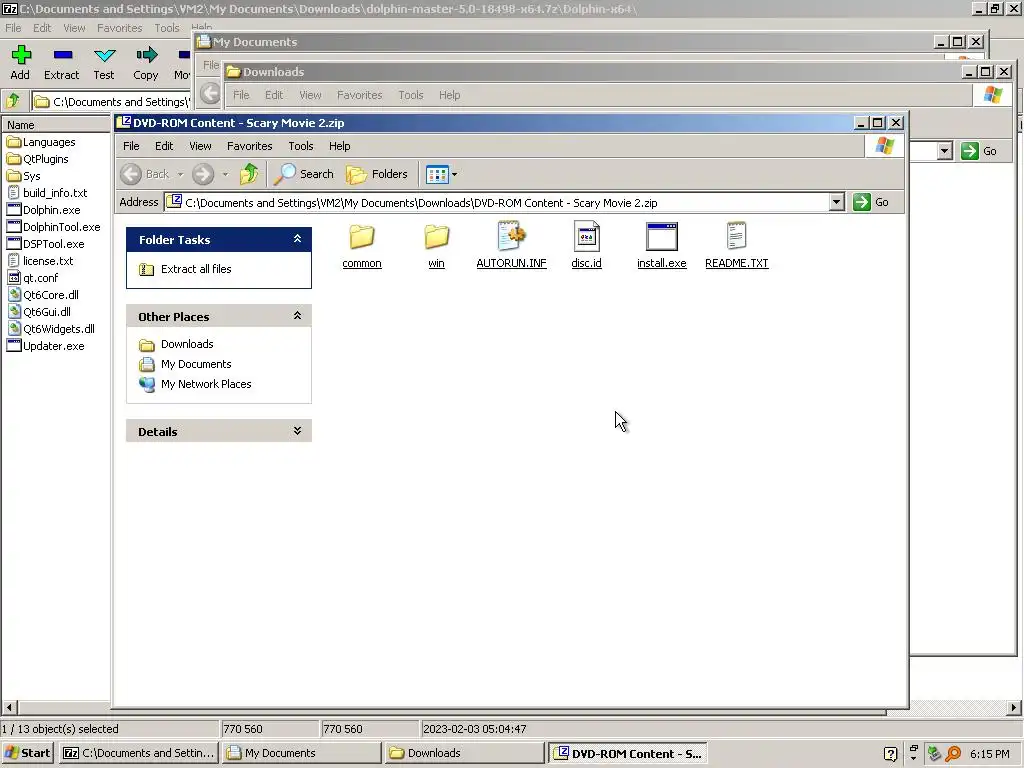
Task: Click the 7-Zip horizontal scrollbar right arrow
Action: pos(1013,707)
